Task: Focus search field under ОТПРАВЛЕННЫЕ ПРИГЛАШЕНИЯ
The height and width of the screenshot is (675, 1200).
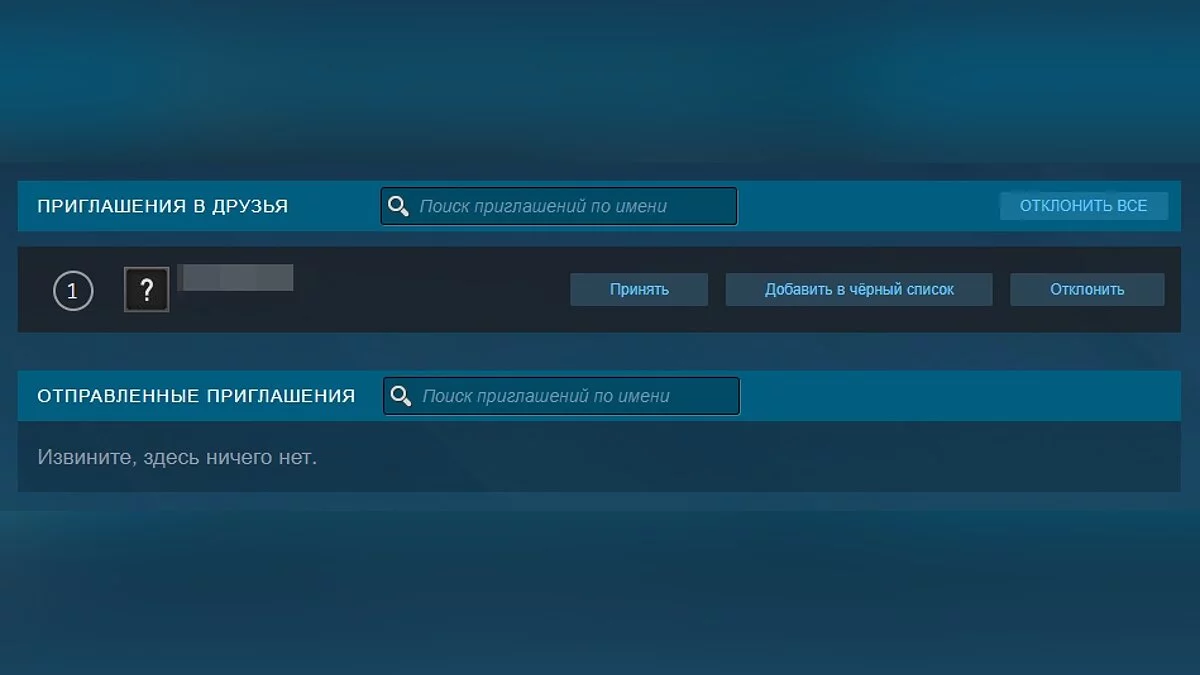Action: coord(573,396)
